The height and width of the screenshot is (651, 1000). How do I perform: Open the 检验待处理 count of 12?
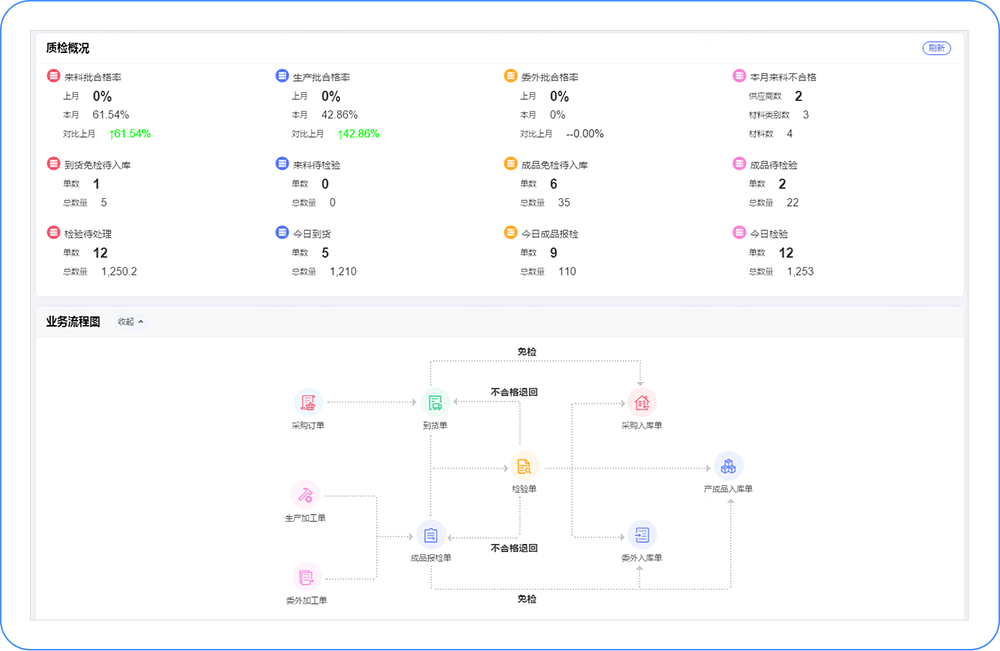pyautogui.click(x=100, y=253)
